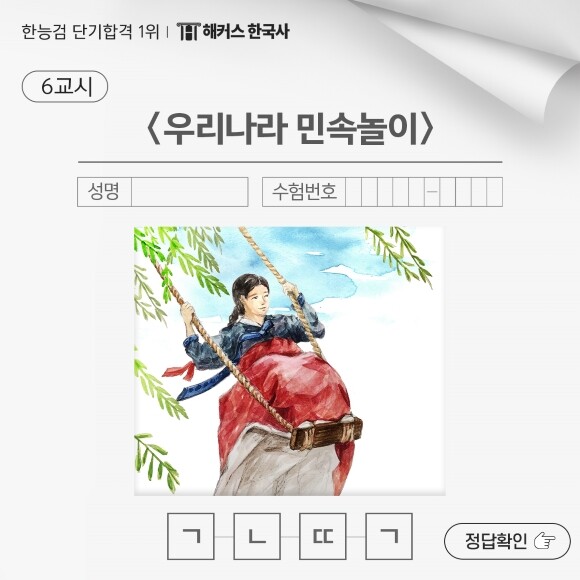Image resolution: width=580 pixels, height=580 pixels.
Task: Click the 성명 name input field
Action: [x=189, y=192]
